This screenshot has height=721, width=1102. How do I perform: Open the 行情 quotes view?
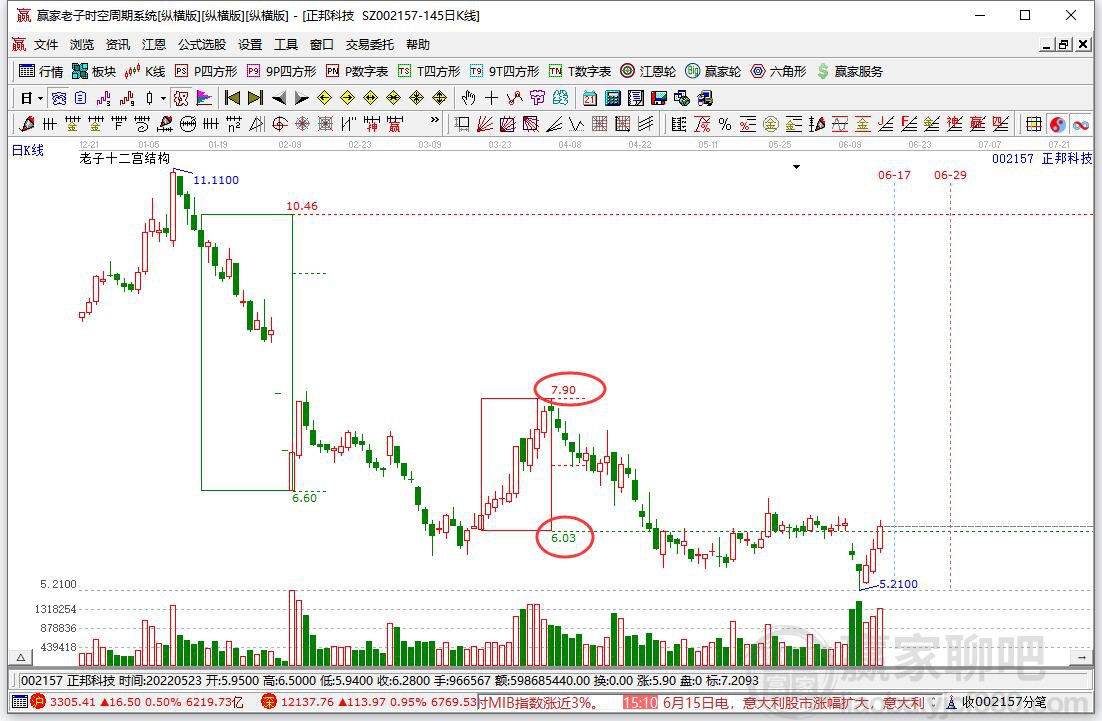click(41, 71)
